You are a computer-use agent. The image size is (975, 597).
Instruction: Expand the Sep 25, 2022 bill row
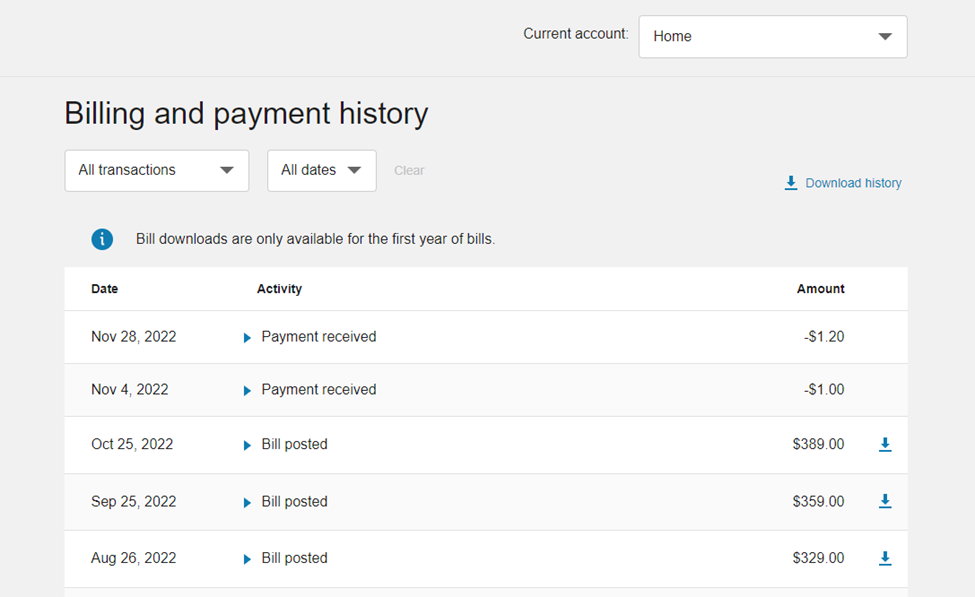(x=247, y=502)
